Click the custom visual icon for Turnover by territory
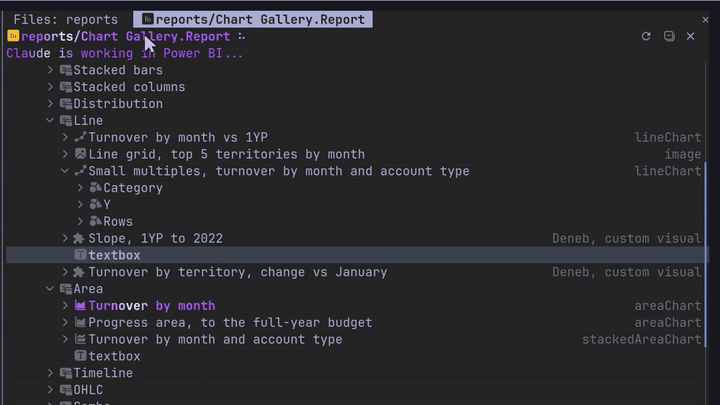Viewport: 720px width, 405px height. pyautogui.click(x=79, y=272)
